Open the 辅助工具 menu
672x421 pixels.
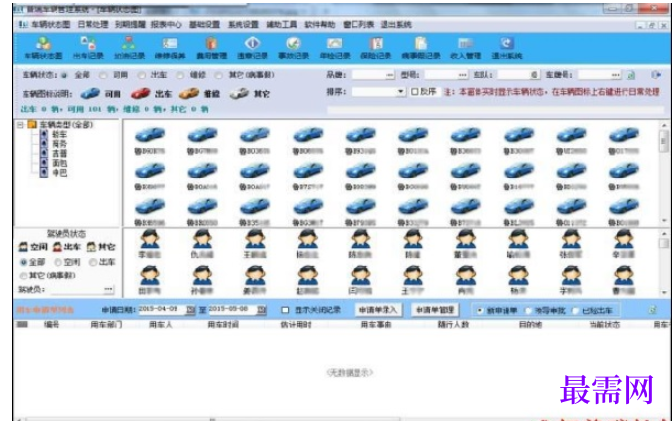tap(282, 25)
